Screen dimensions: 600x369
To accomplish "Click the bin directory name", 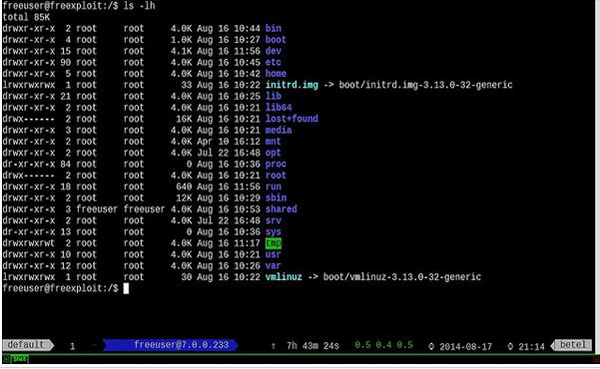I will coord(273,28).
